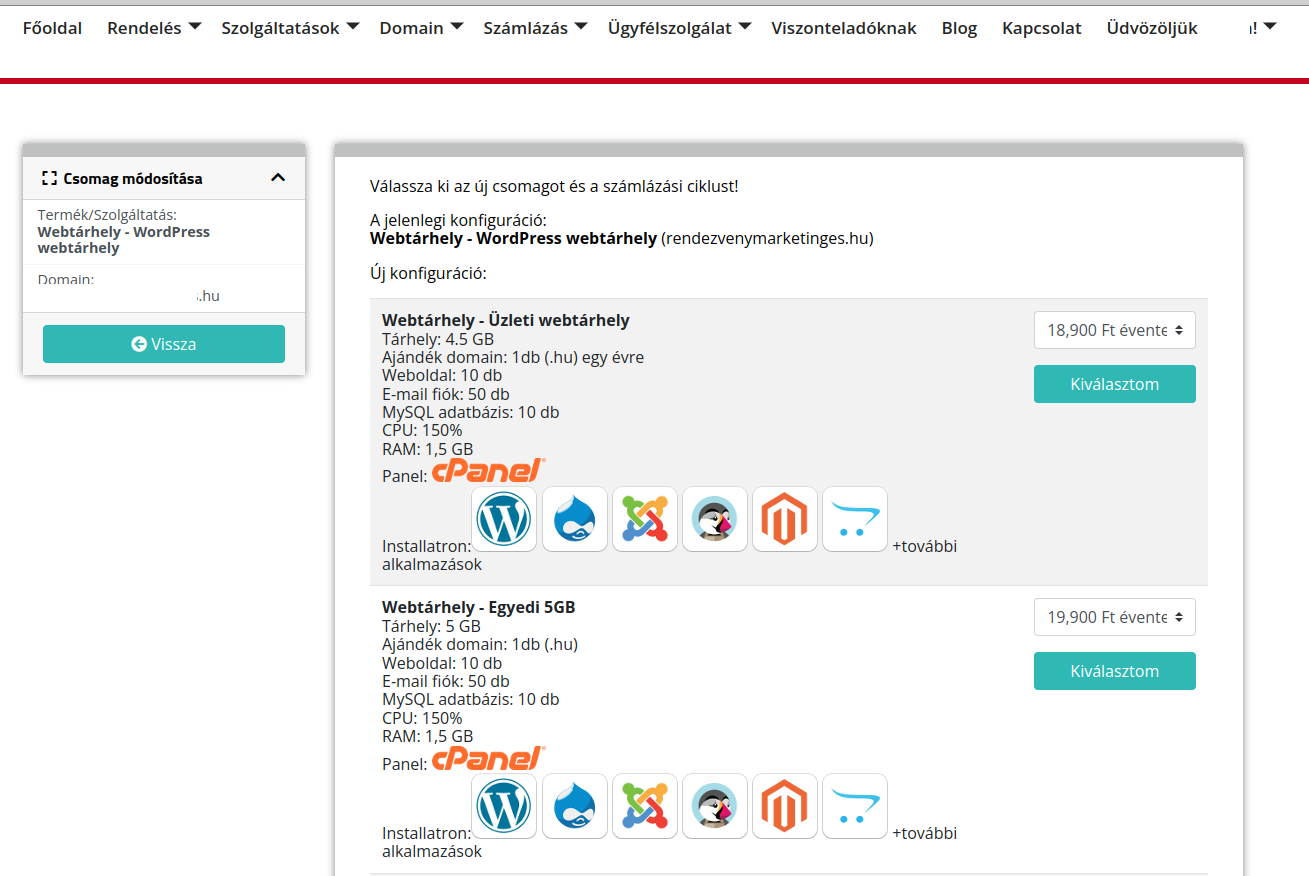This screenshot has width=1309, height=876.
Task: Click 'Tárhely: 5 GB' text
Action: click(431, 626)
